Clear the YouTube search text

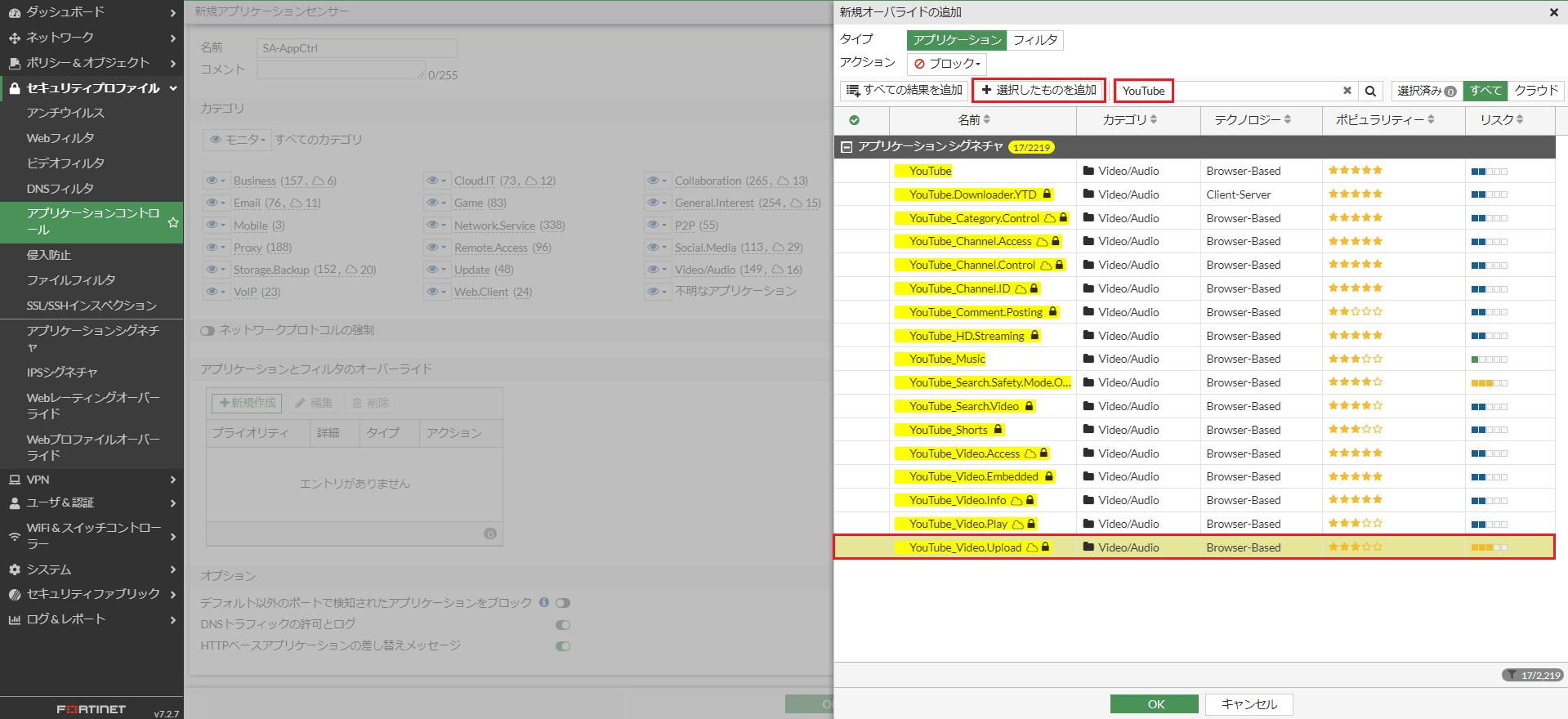coord(1347,91)
